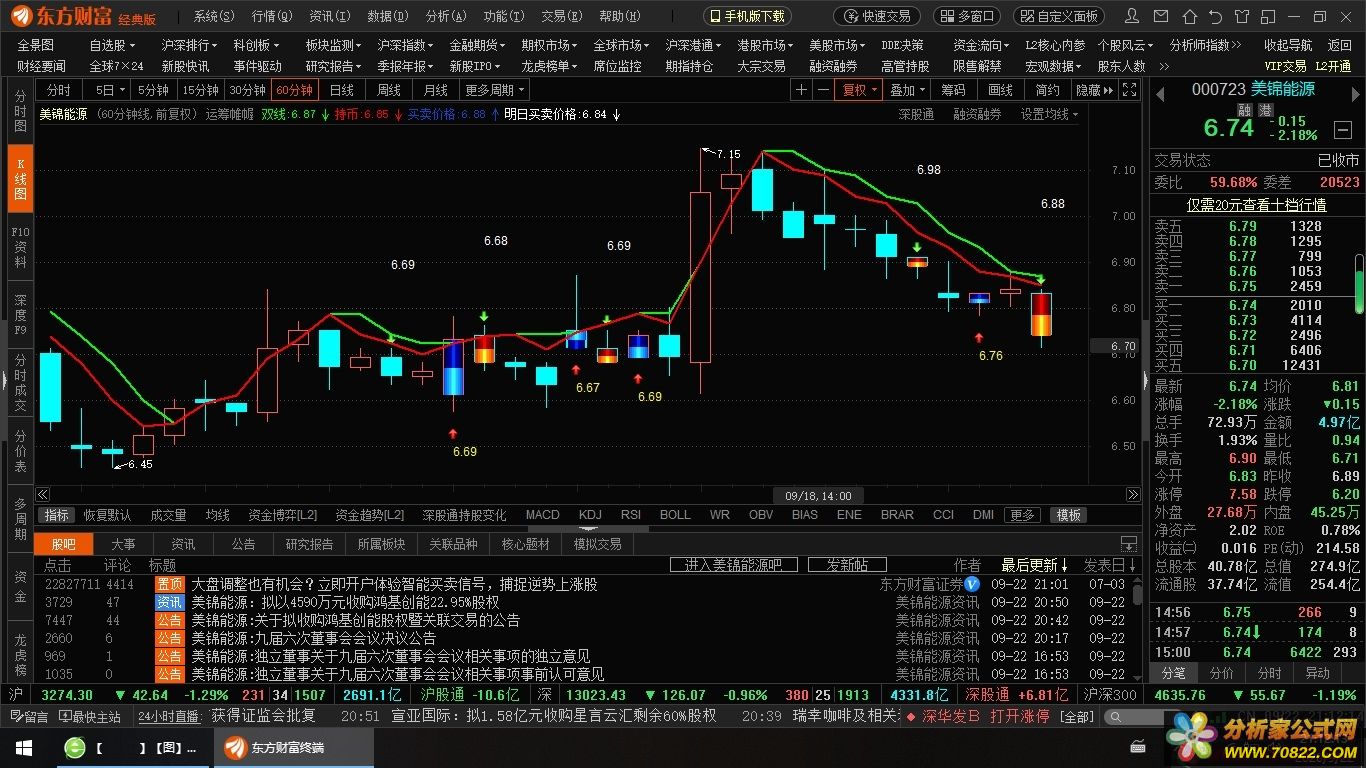This screenshot has height=768, width=1366.
Task: Toggle fullscreen chart icon
Action: (1130, 89)
